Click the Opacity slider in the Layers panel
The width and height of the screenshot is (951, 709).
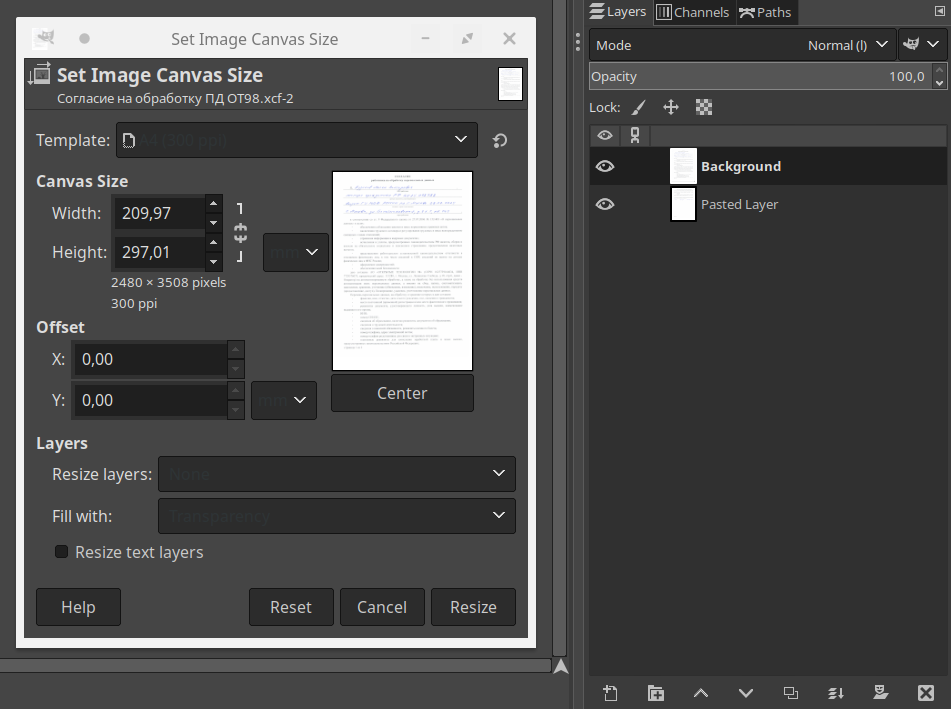[x=760, y=76]
